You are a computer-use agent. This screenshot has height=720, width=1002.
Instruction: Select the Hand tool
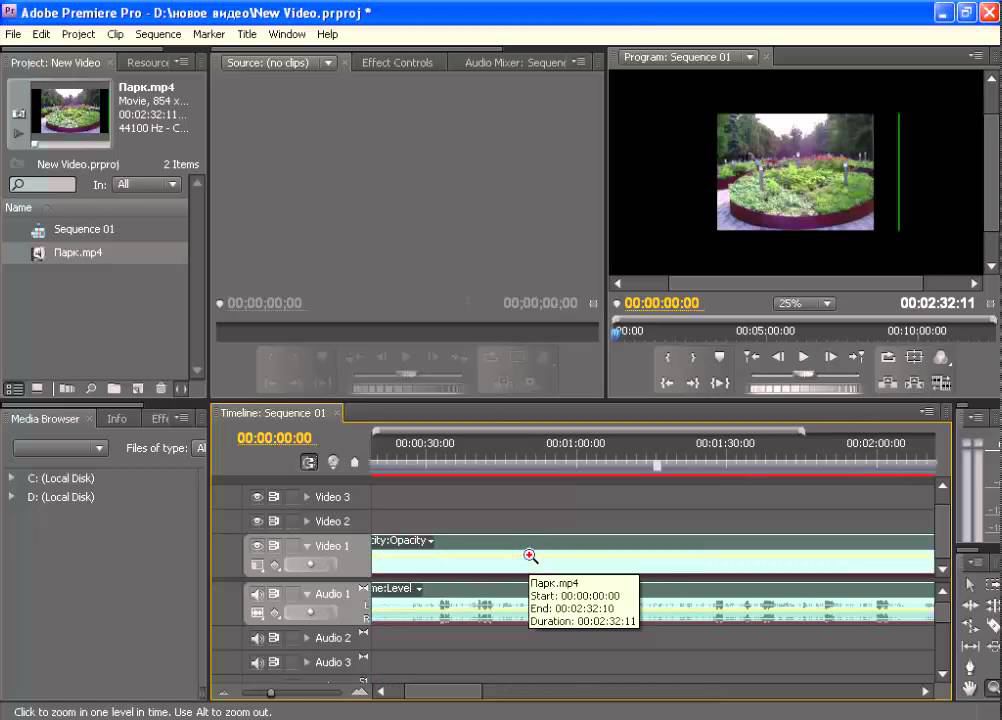click(x=970, y=688)
